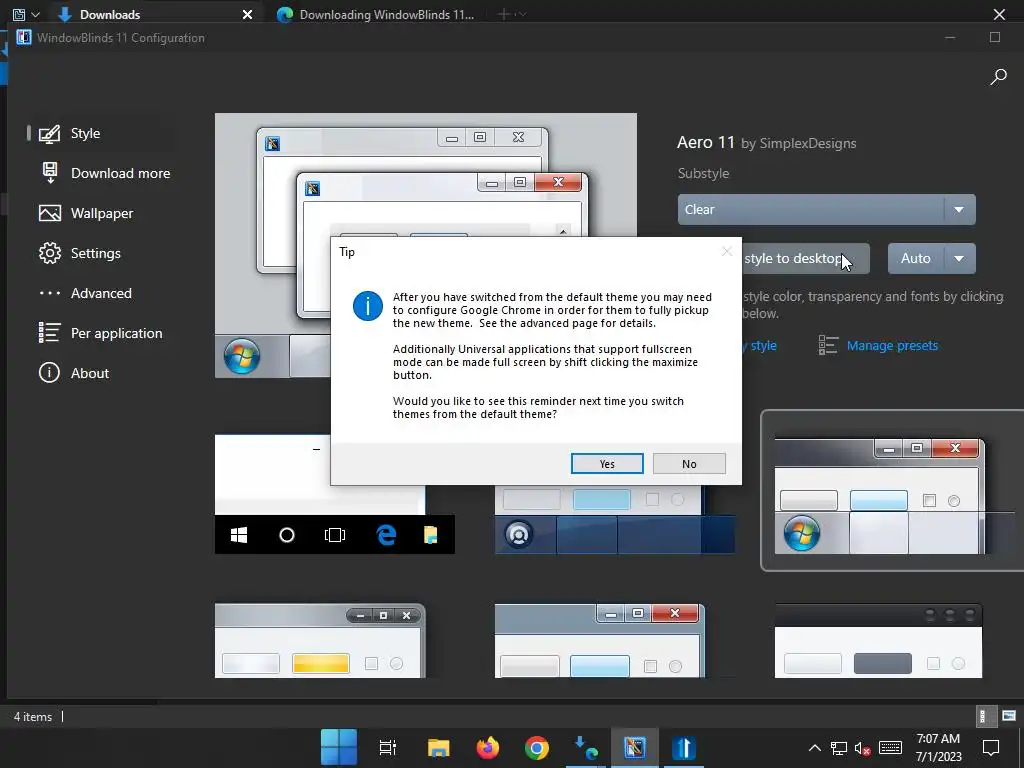Launch Firefox from the taskbar

(x=487, y=747)
